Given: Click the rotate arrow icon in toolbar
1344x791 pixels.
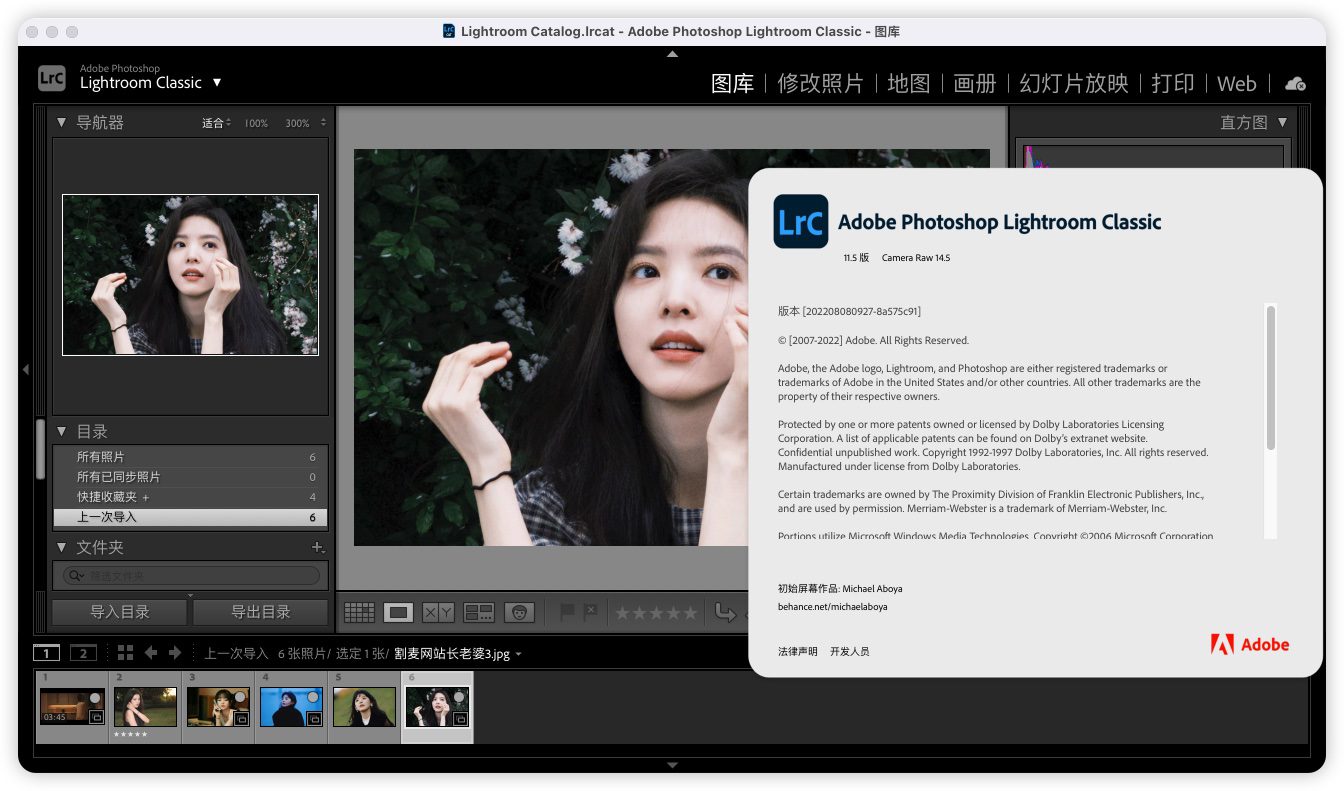Looking at the screenshot, I should point(725,612).
